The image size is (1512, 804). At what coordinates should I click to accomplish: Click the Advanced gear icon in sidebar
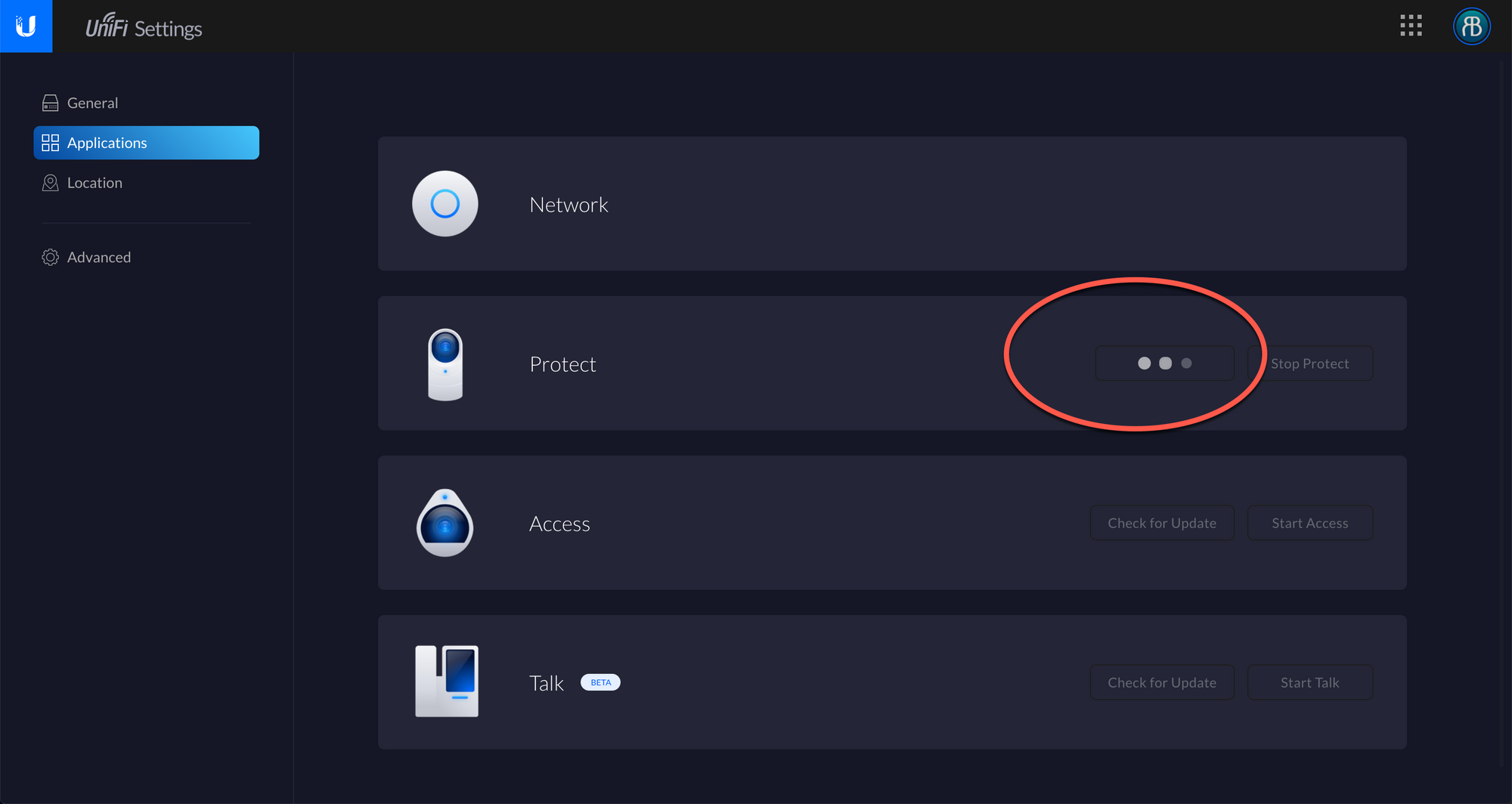(x=50, y=258)
